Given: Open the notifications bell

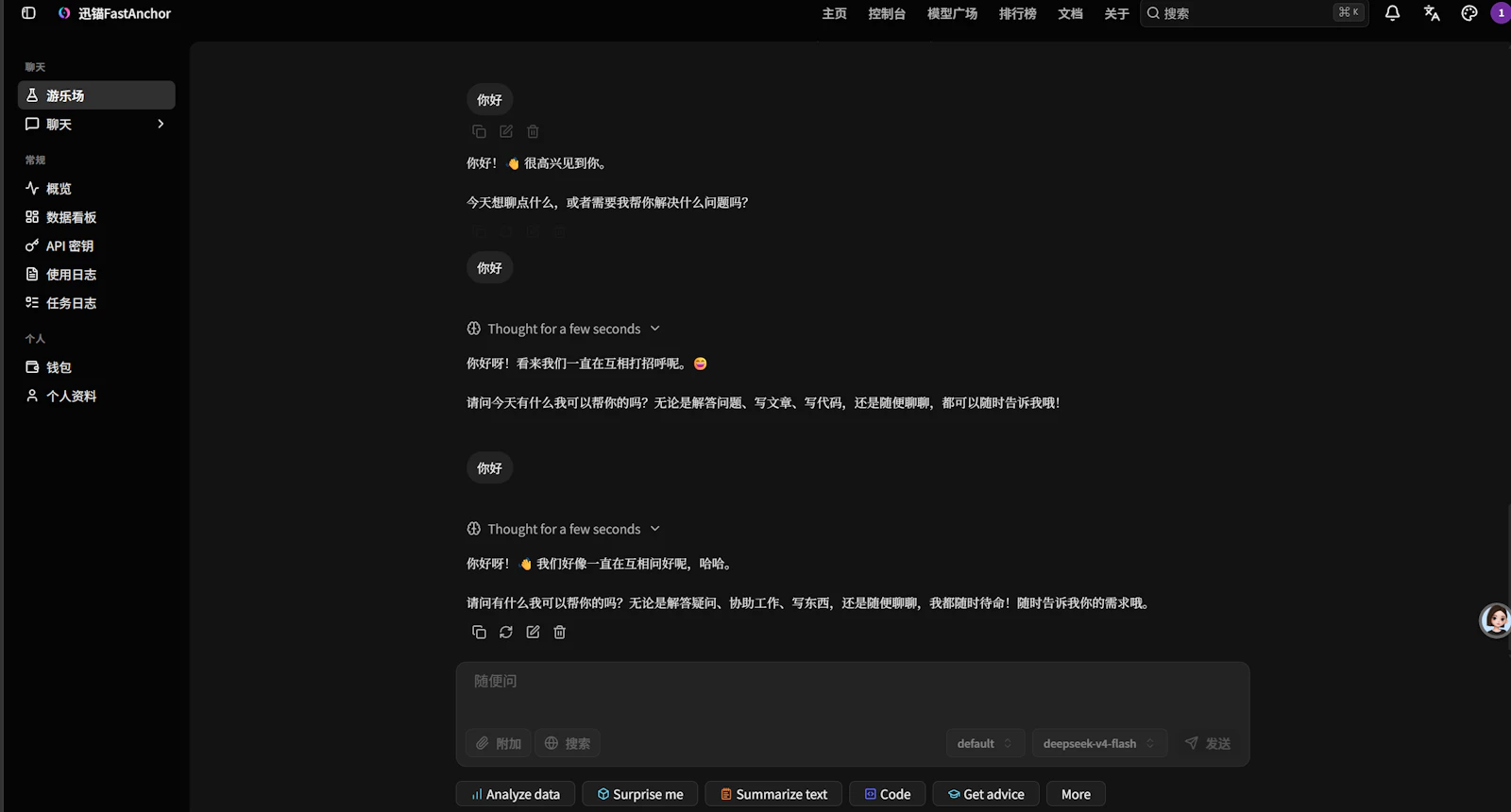Looking at the screenshot, I should coord(1392,13).
